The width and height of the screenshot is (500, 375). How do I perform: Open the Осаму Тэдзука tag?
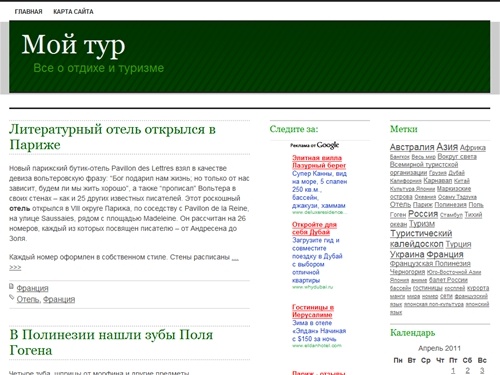click(x=457, y=197)
